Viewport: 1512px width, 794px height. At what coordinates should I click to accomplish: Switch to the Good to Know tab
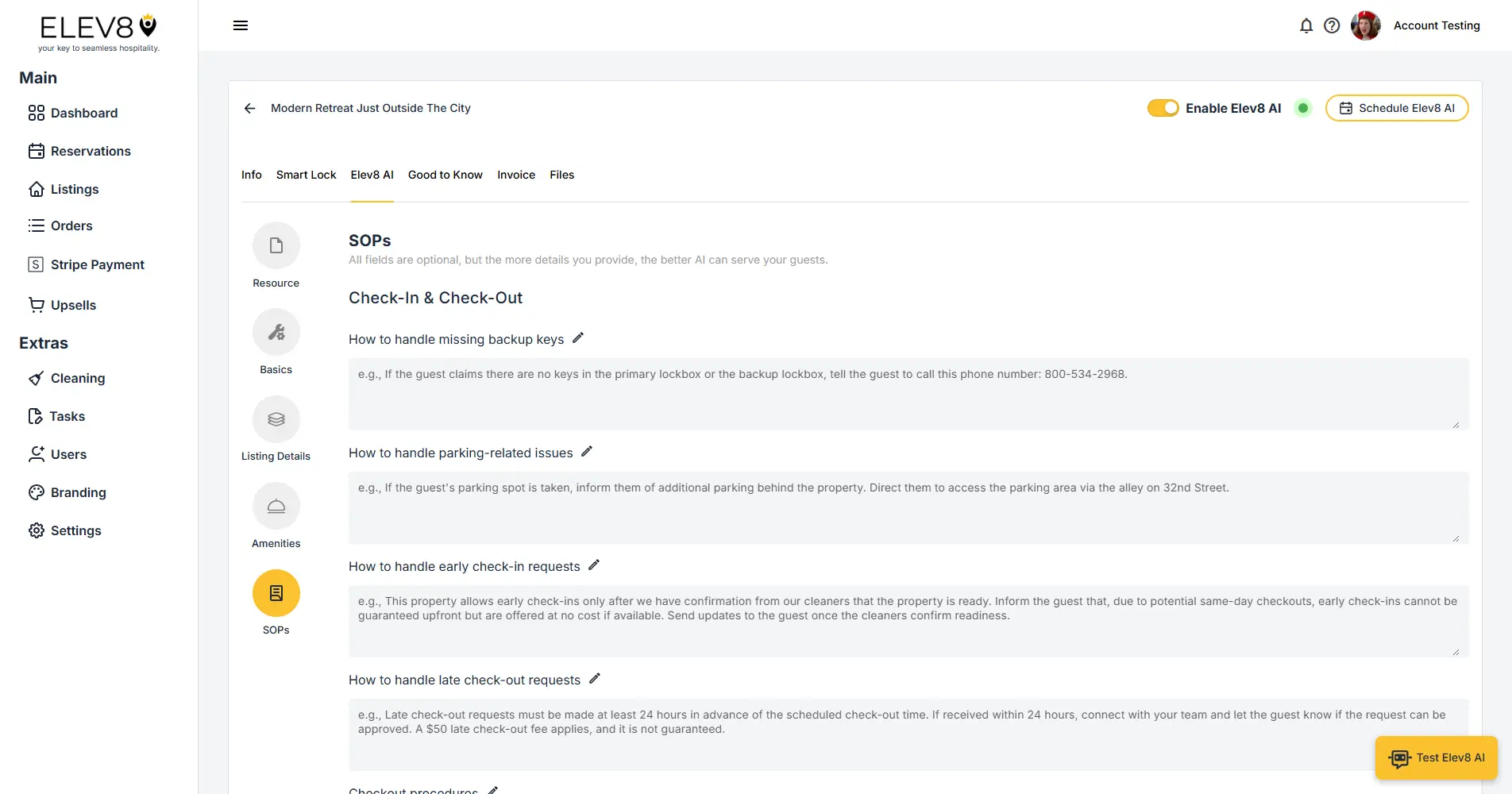[445, 175]
